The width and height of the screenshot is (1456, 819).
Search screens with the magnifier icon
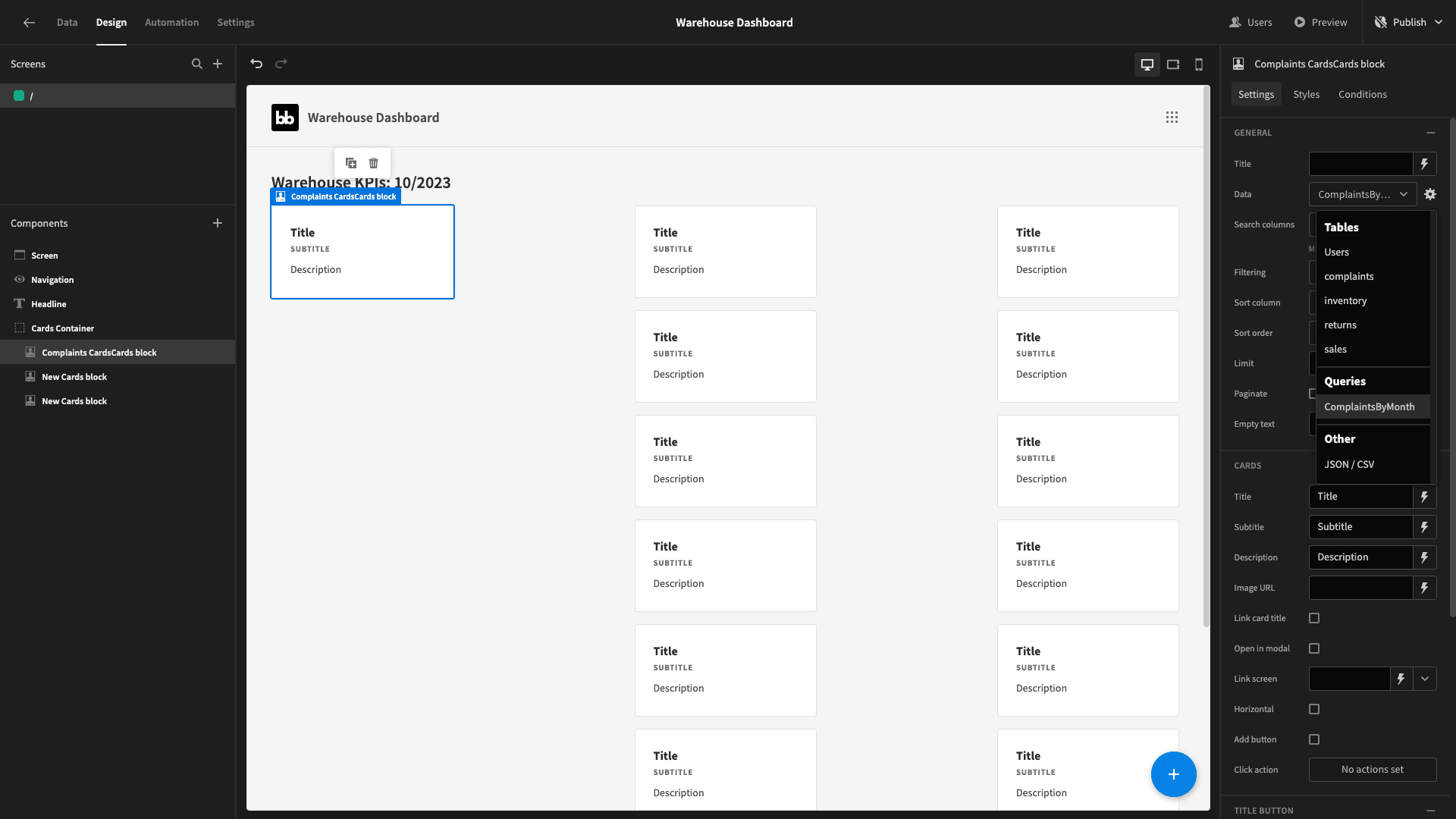(197, 64)
